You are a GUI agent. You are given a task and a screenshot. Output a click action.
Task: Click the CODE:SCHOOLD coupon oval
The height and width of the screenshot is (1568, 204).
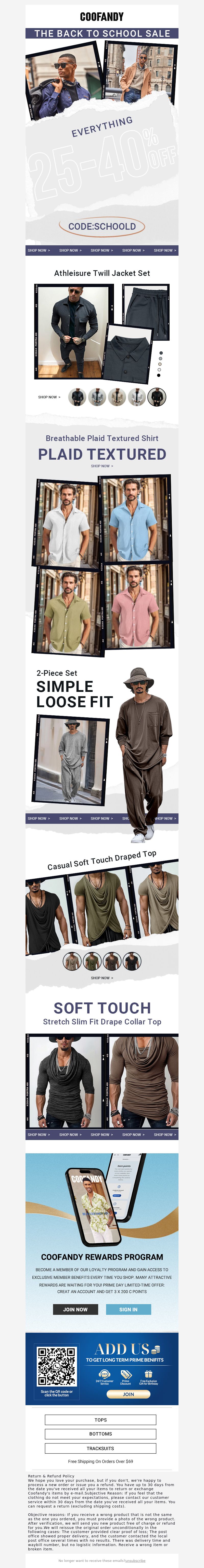click(102, 226)
